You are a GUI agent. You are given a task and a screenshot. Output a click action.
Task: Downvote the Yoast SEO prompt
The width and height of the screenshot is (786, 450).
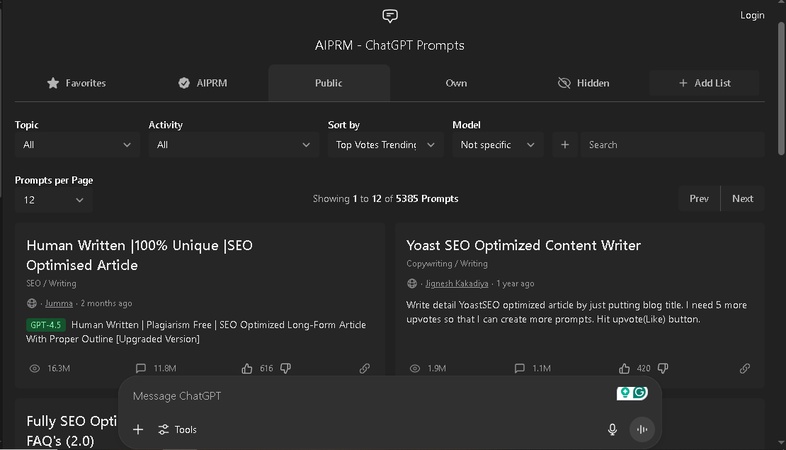click(663, 368)
